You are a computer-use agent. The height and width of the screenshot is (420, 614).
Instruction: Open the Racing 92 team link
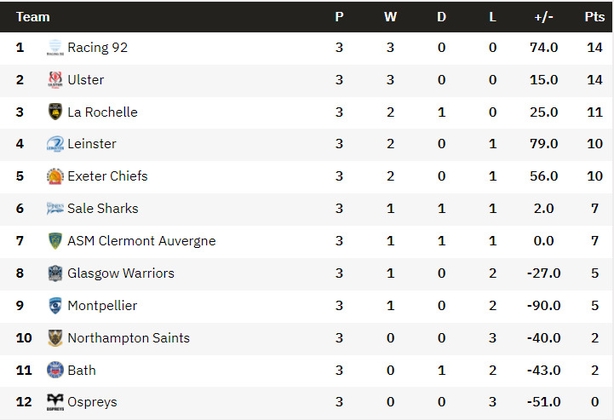tap(98, 47)
